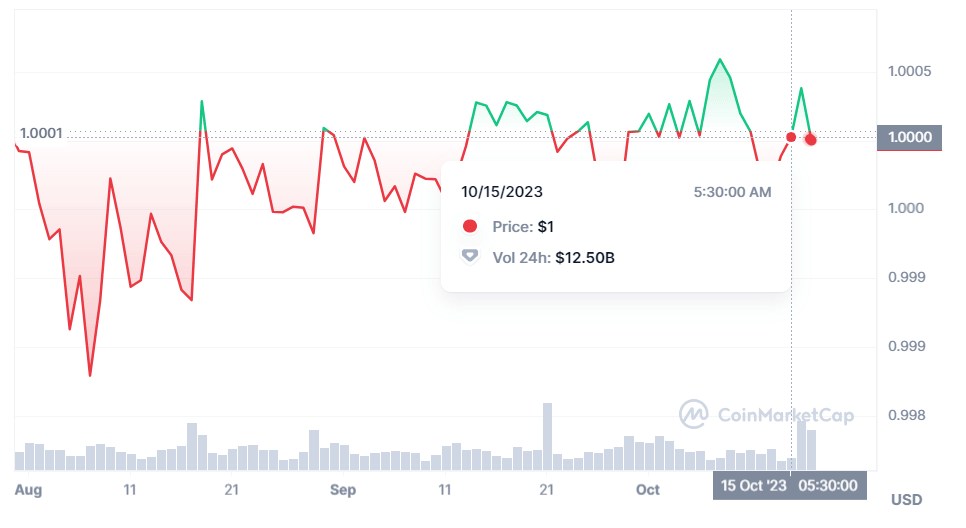Image resolution: width=966 pixels, height=528 pixels.
Task: Click the USD currency label
Action: [906, 499]
